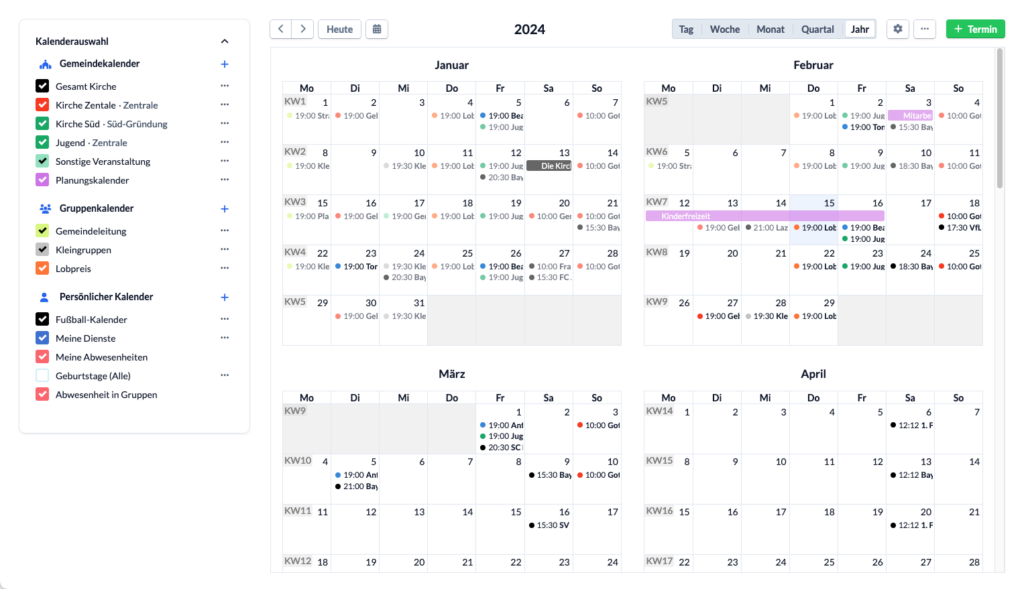Image resolution: width=1024 pixels, height=589 pixels.
Task: Enable the Geburtstage (Alle) checkbox
Action: (42, 375)
